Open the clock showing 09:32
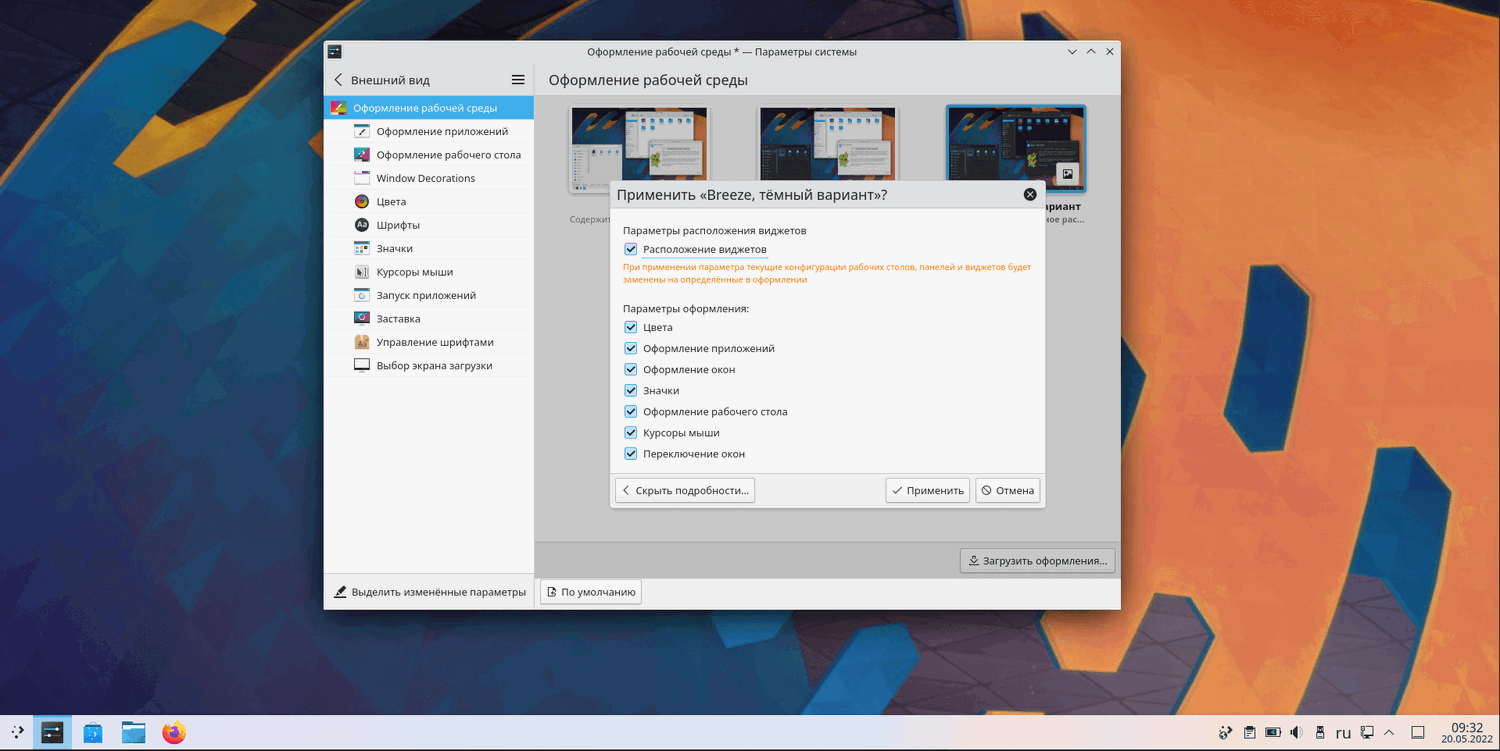Screen dimensions: 1500x751 coord(1467,733)
